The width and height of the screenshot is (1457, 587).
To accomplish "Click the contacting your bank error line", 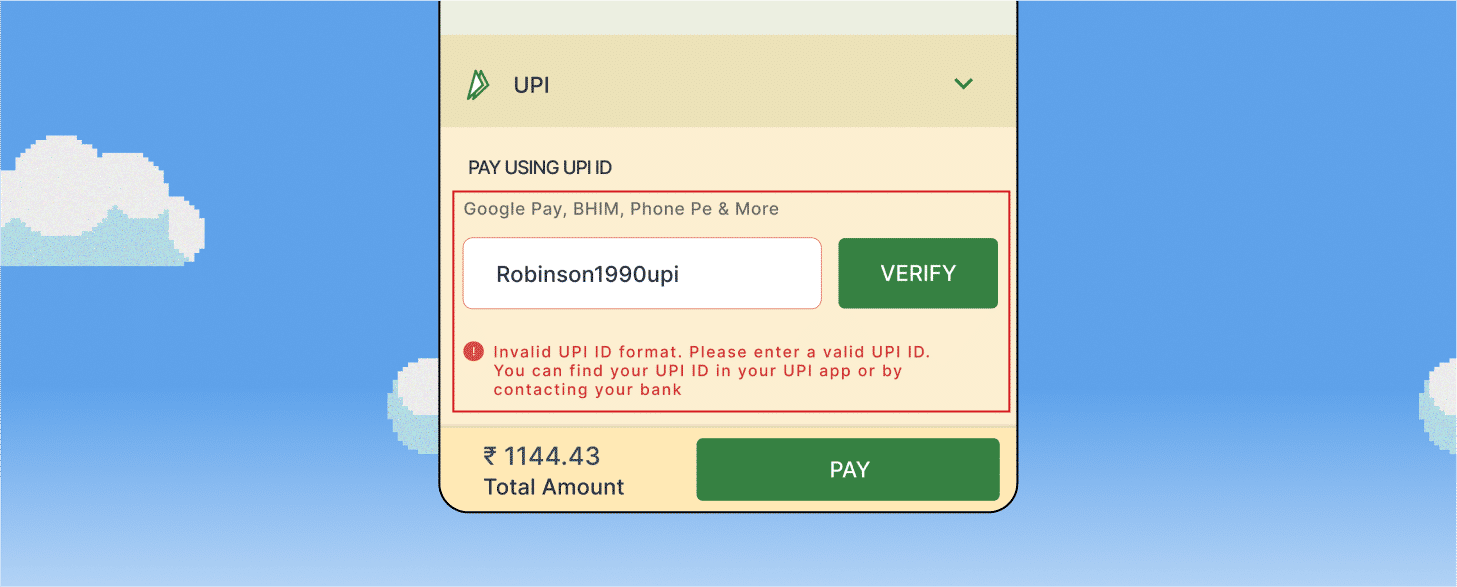I will click(588, 390).
